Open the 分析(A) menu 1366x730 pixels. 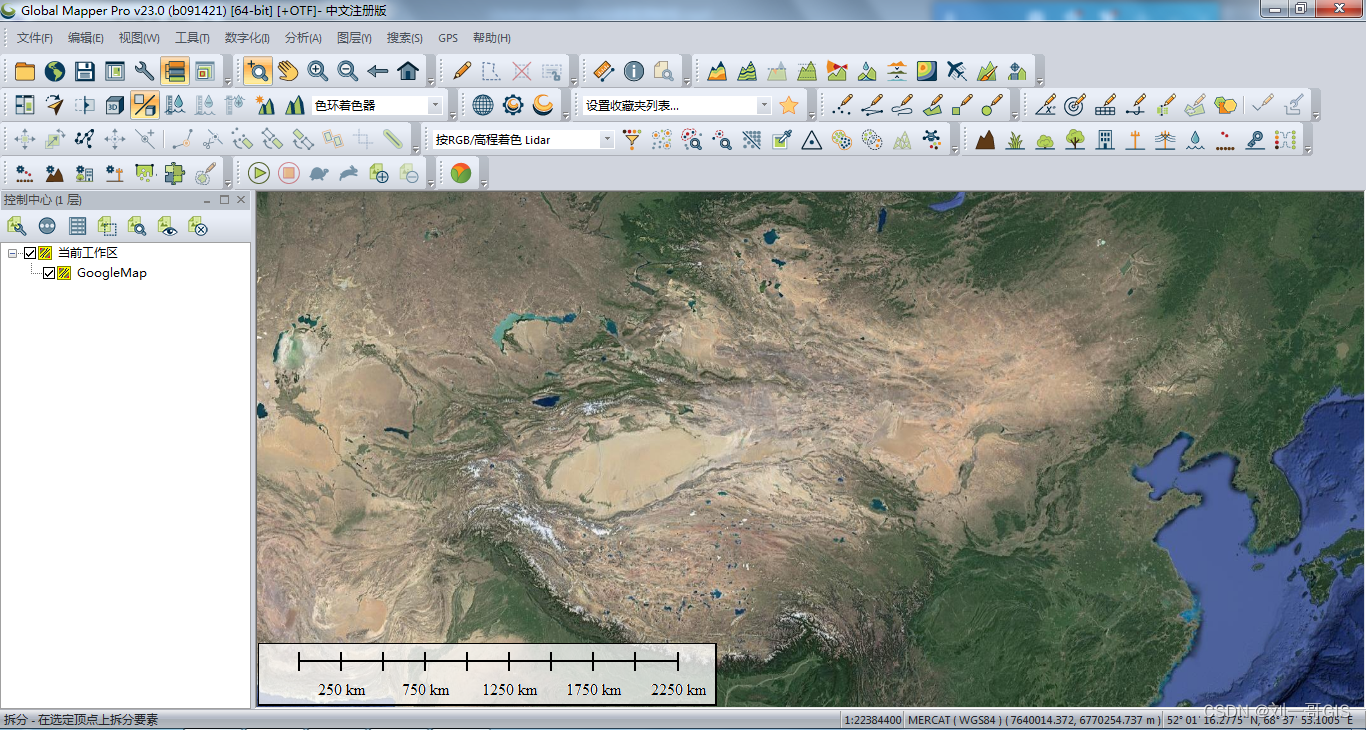pos(303,38)
